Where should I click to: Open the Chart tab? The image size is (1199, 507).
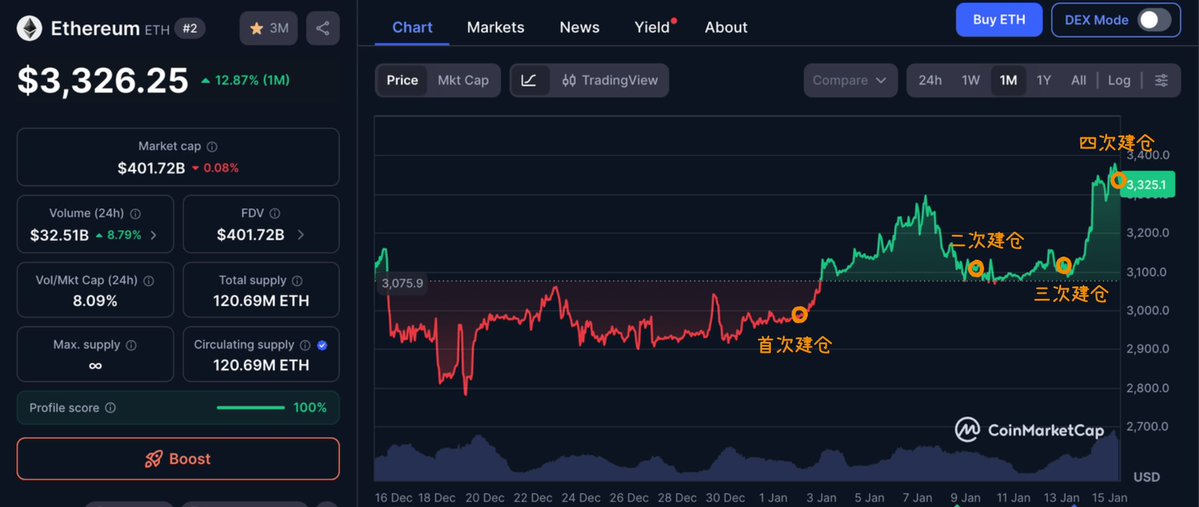click(x=412, y=28)
